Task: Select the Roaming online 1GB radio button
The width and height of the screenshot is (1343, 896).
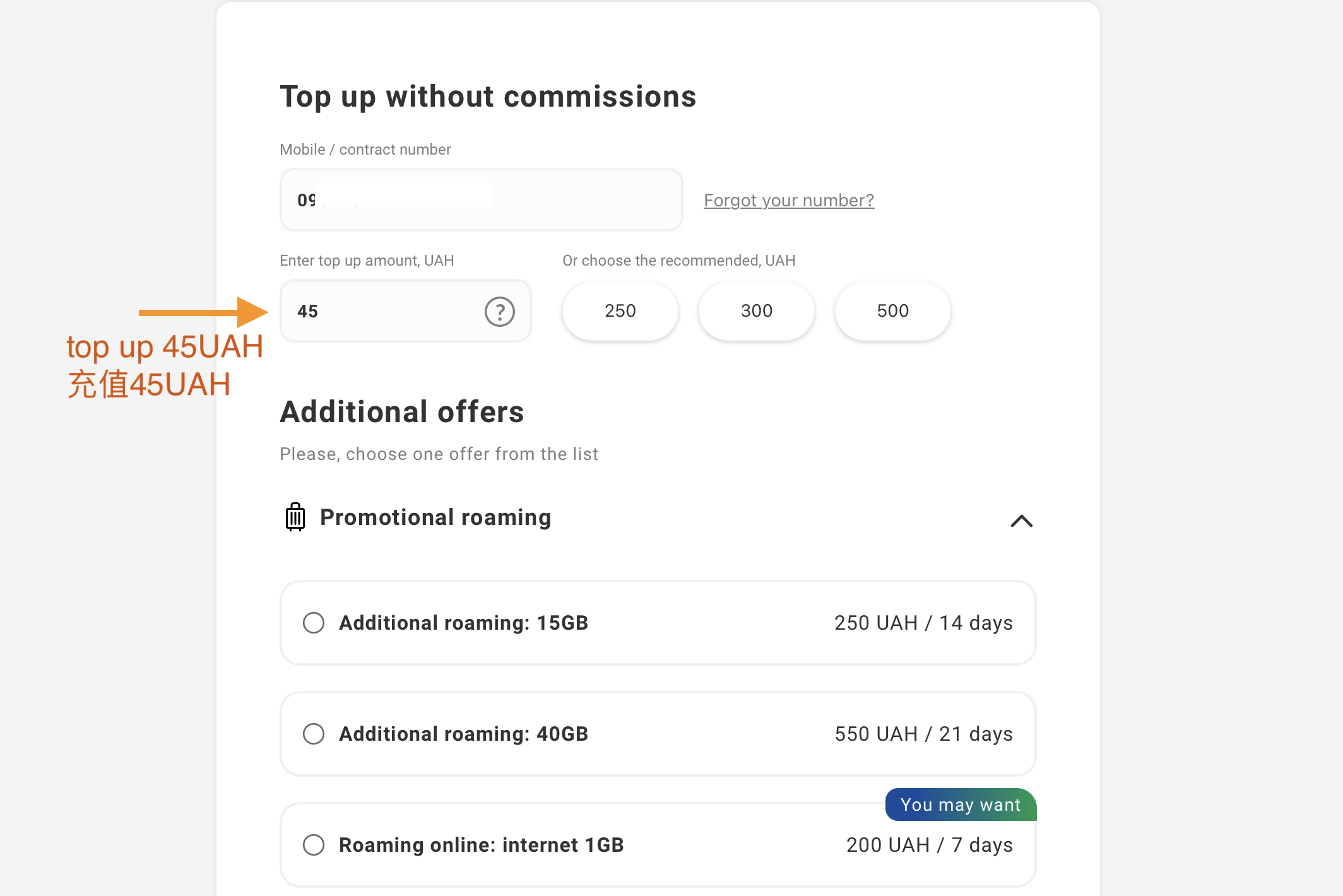Action: tap(314, 845)
